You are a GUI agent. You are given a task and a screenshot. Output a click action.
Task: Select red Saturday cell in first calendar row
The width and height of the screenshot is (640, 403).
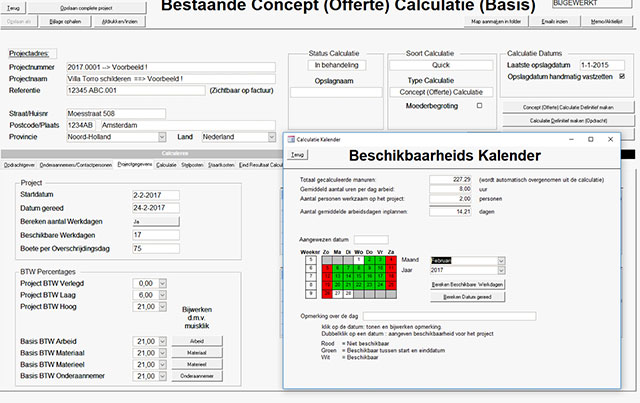click(391, 260)
